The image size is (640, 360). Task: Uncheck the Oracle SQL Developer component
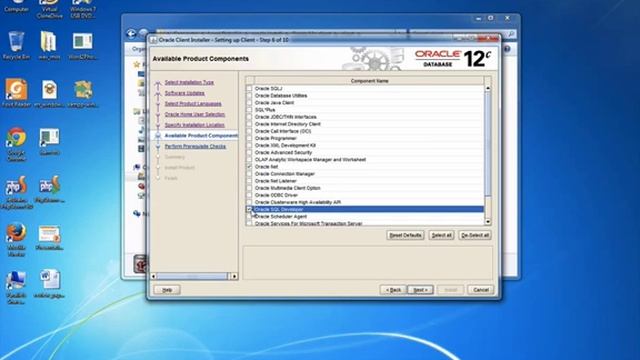click(x=249, y=209)
